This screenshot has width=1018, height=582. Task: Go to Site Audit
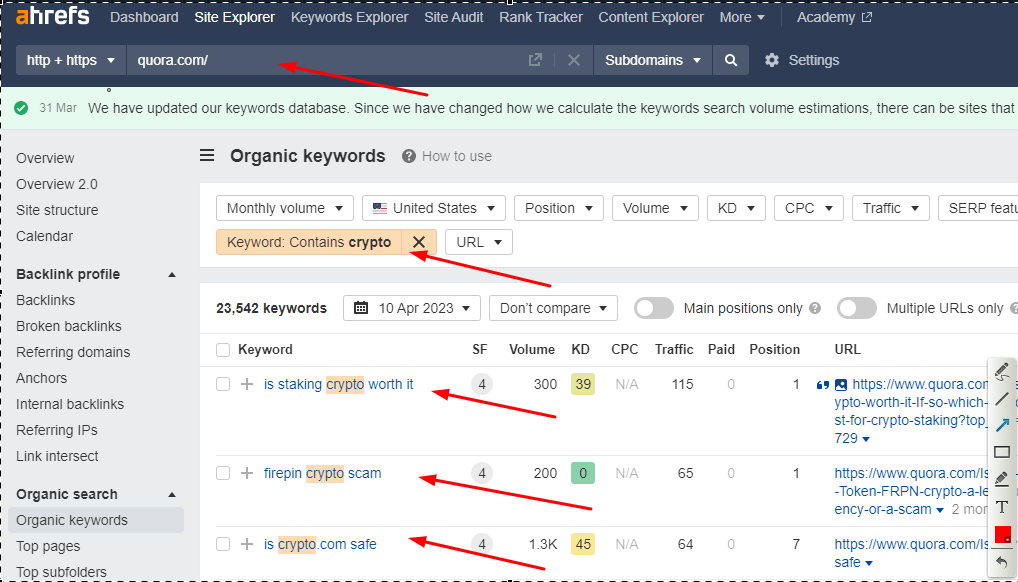(x=454, y=18)
